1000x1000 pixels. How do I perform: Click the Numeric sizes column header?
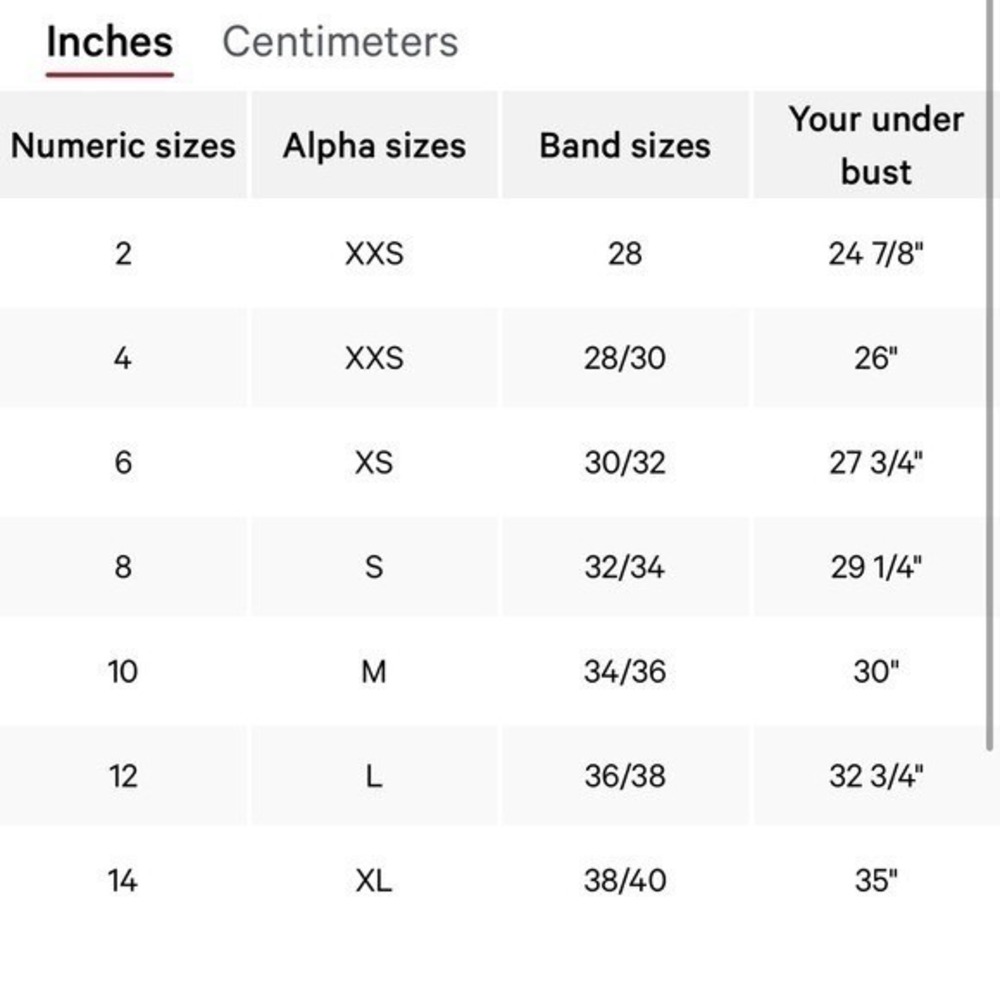click(123, 145)
